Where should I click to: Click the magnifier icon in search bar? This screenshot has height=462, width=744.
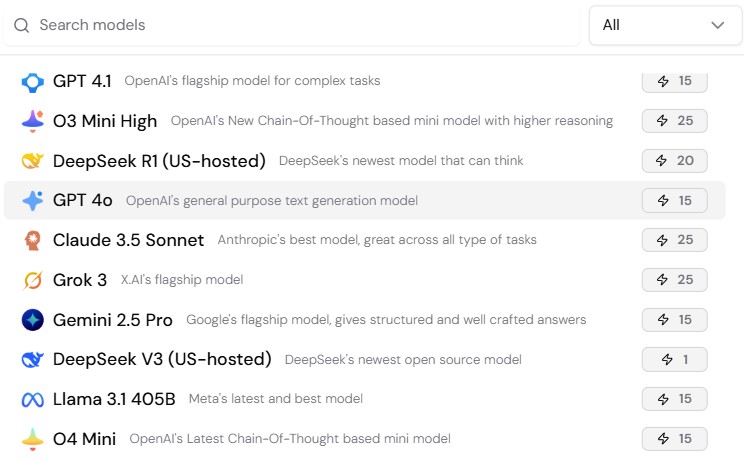point(22,25)
